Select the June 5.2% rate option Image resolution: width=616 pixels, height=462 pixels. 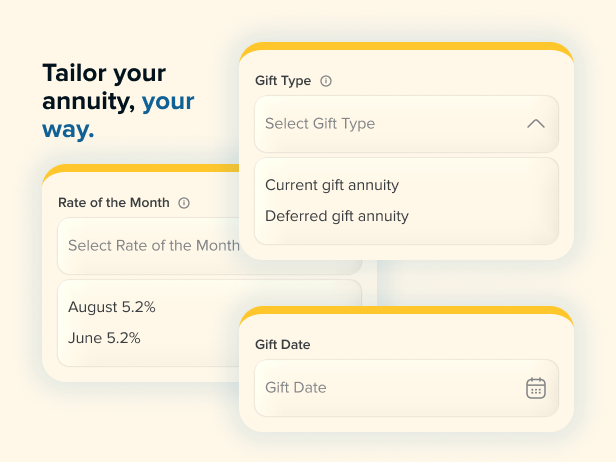(104, 338)
